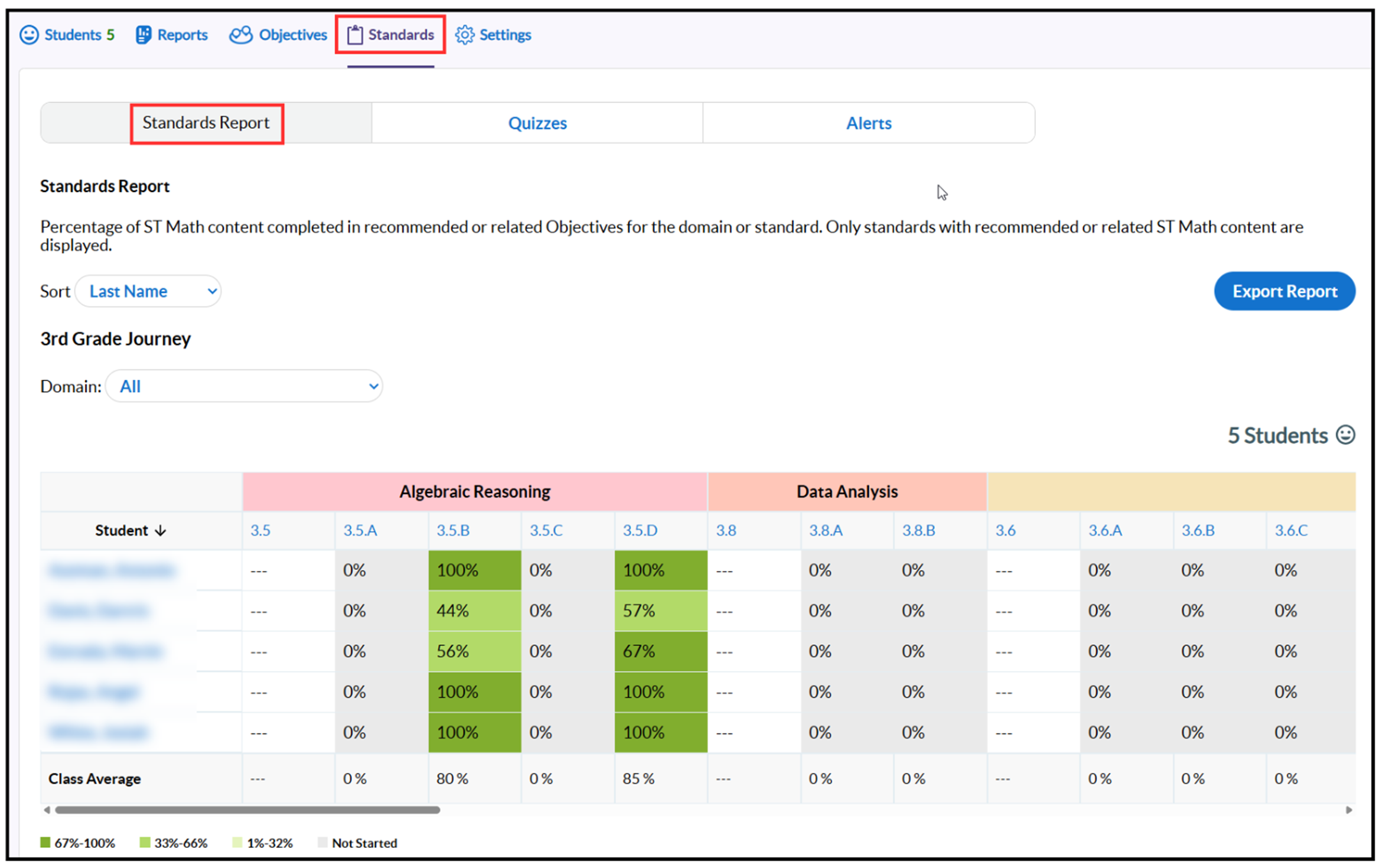Click right arrow of horizontal scrollbar
Image resolution: width=1382 pixels, height=868 pixels.
pyautogui.click(x=1348, y=810)
